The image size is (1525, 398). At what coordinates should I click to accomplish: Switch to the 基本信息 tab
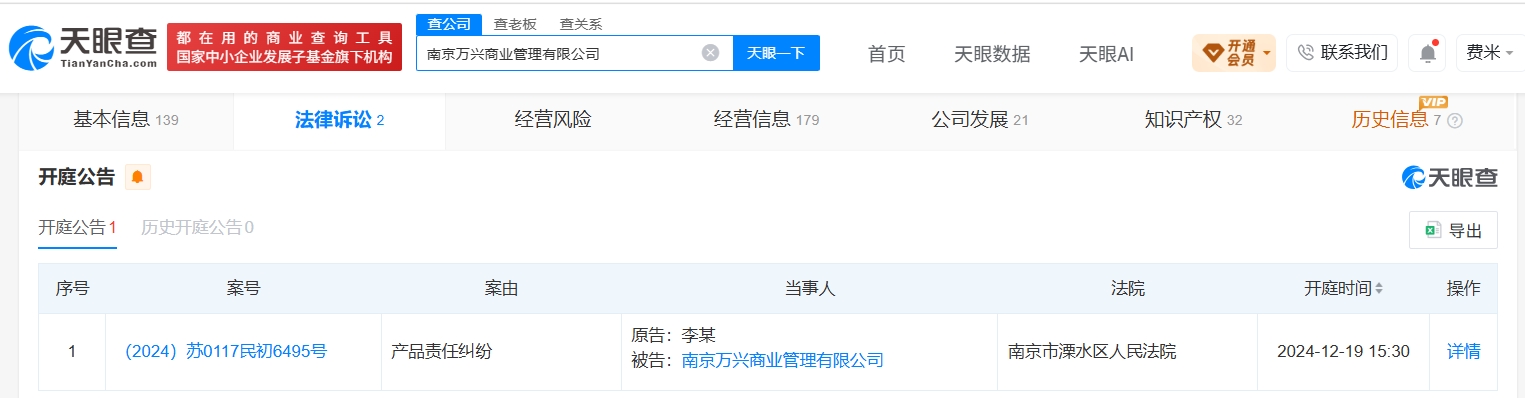click(x=125, y=120)
